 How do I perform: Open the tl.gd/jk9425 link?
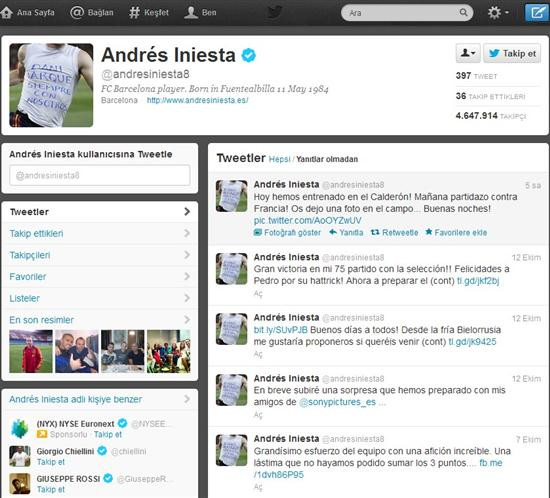pyautogui.click(x=472, y=342)
